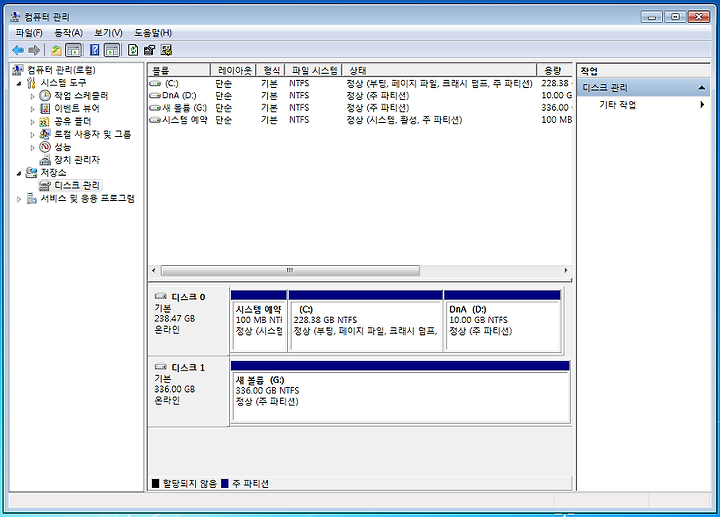Click the disk settings toolbar icon

click(x=166, y=50)
